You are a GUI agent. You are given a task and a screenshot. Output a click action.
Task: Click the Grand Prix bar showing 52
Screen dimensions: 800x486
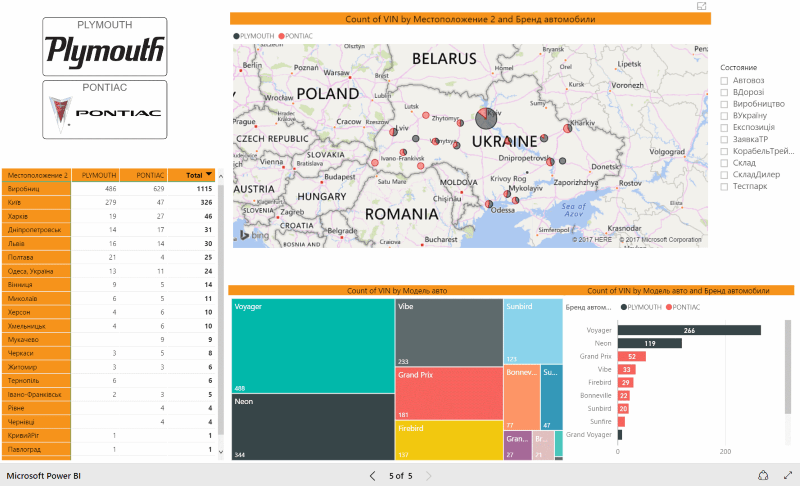click(x=632, y=356)
